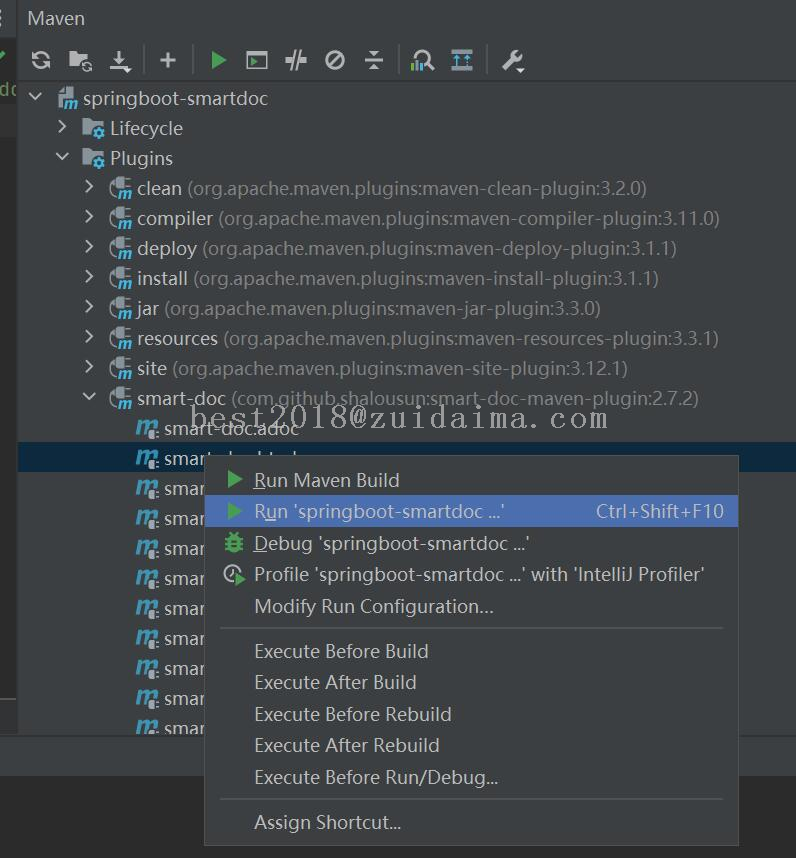Click the install plugin Maven icon

(x=120, y=279)
